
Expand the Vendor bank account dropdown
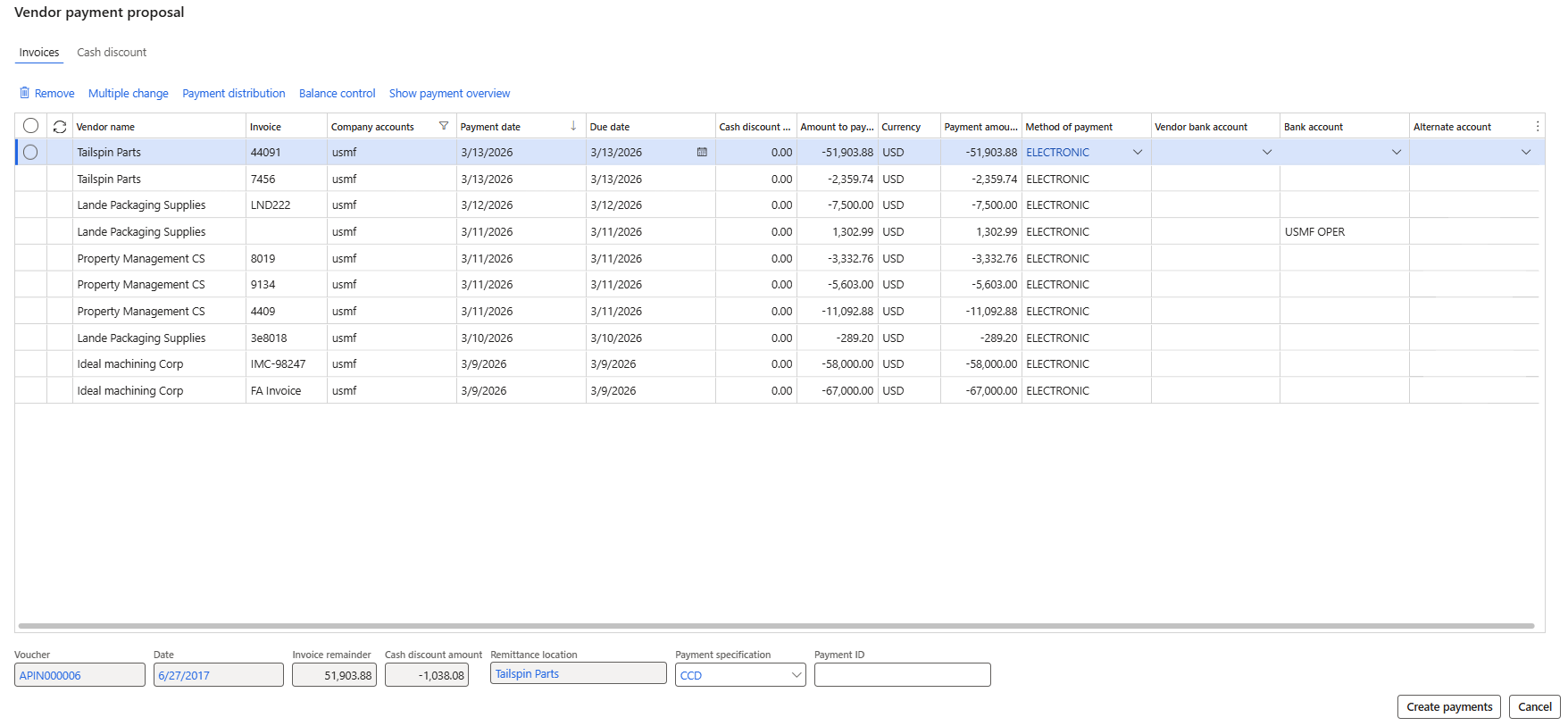click(x=1266, y=153)
